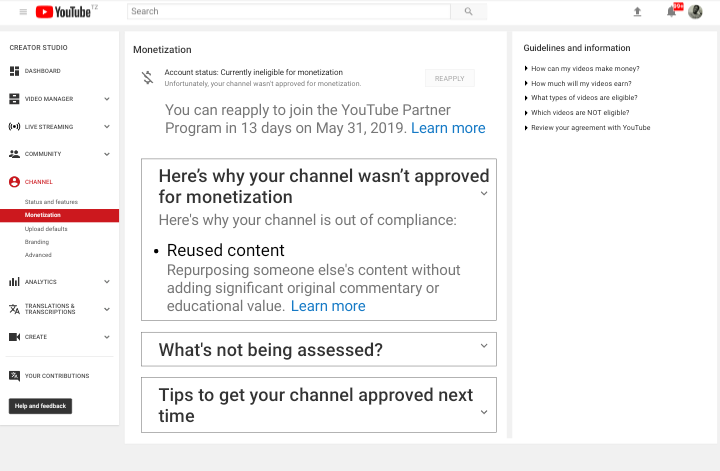
Task: Click the YouTube logo
Action: pyautogui.click(x=64, y=11)
